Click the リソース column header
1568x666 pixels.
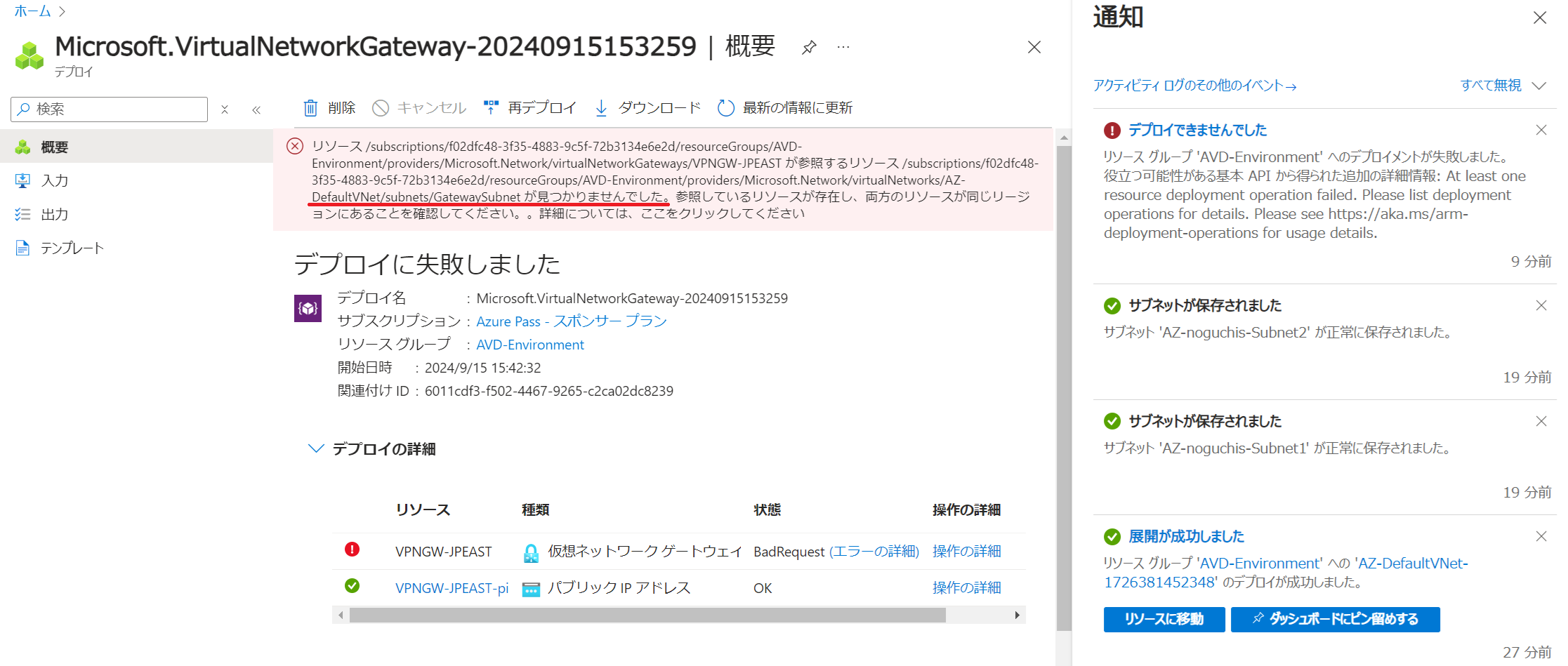point(423,510)
